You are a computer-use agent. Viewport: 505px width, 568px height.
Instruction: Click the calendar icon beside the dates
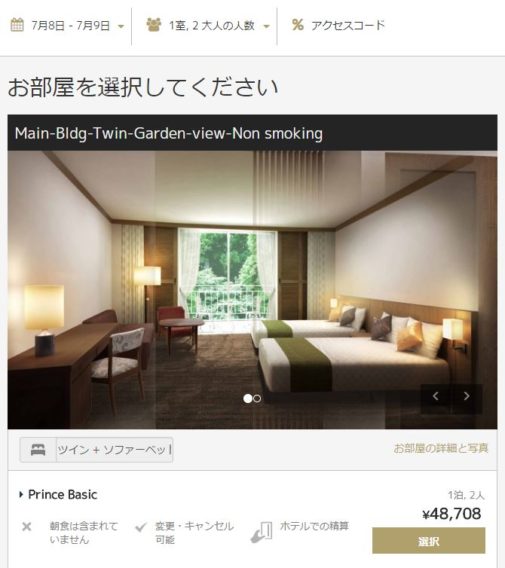pos(17,25)
